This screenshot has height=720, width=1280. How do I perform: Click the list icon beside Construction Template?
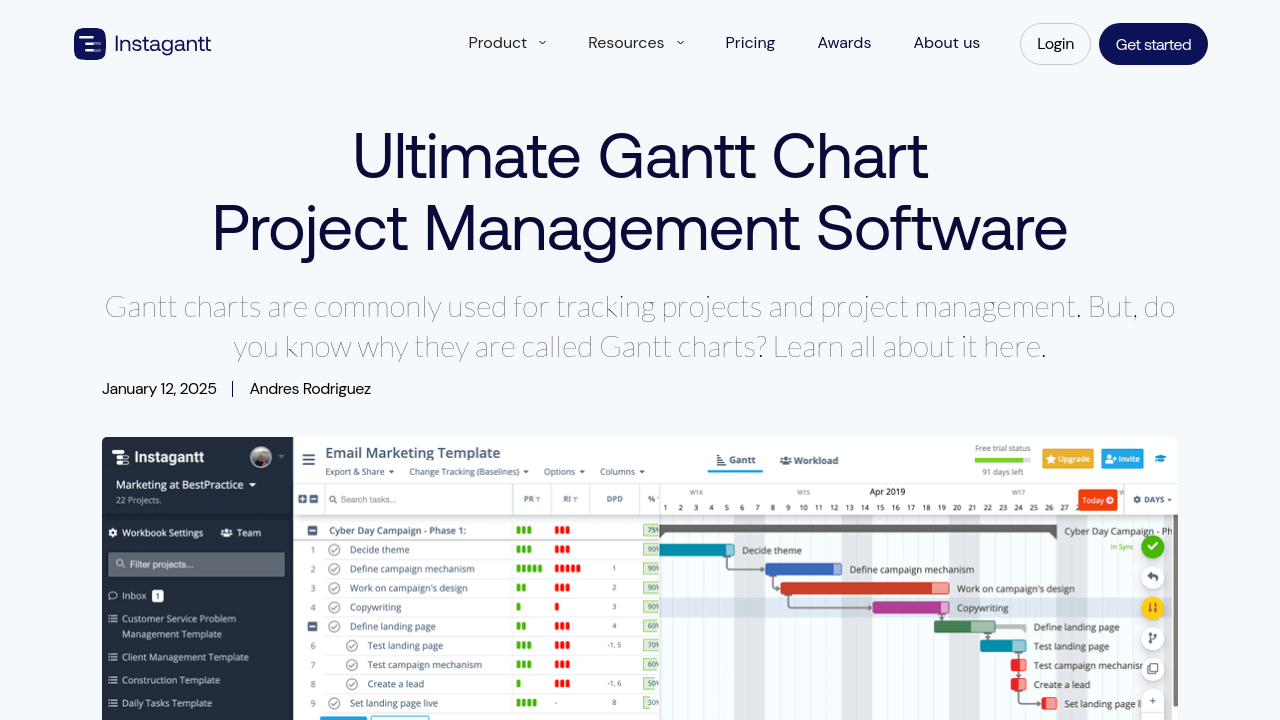tap(113, 680)
